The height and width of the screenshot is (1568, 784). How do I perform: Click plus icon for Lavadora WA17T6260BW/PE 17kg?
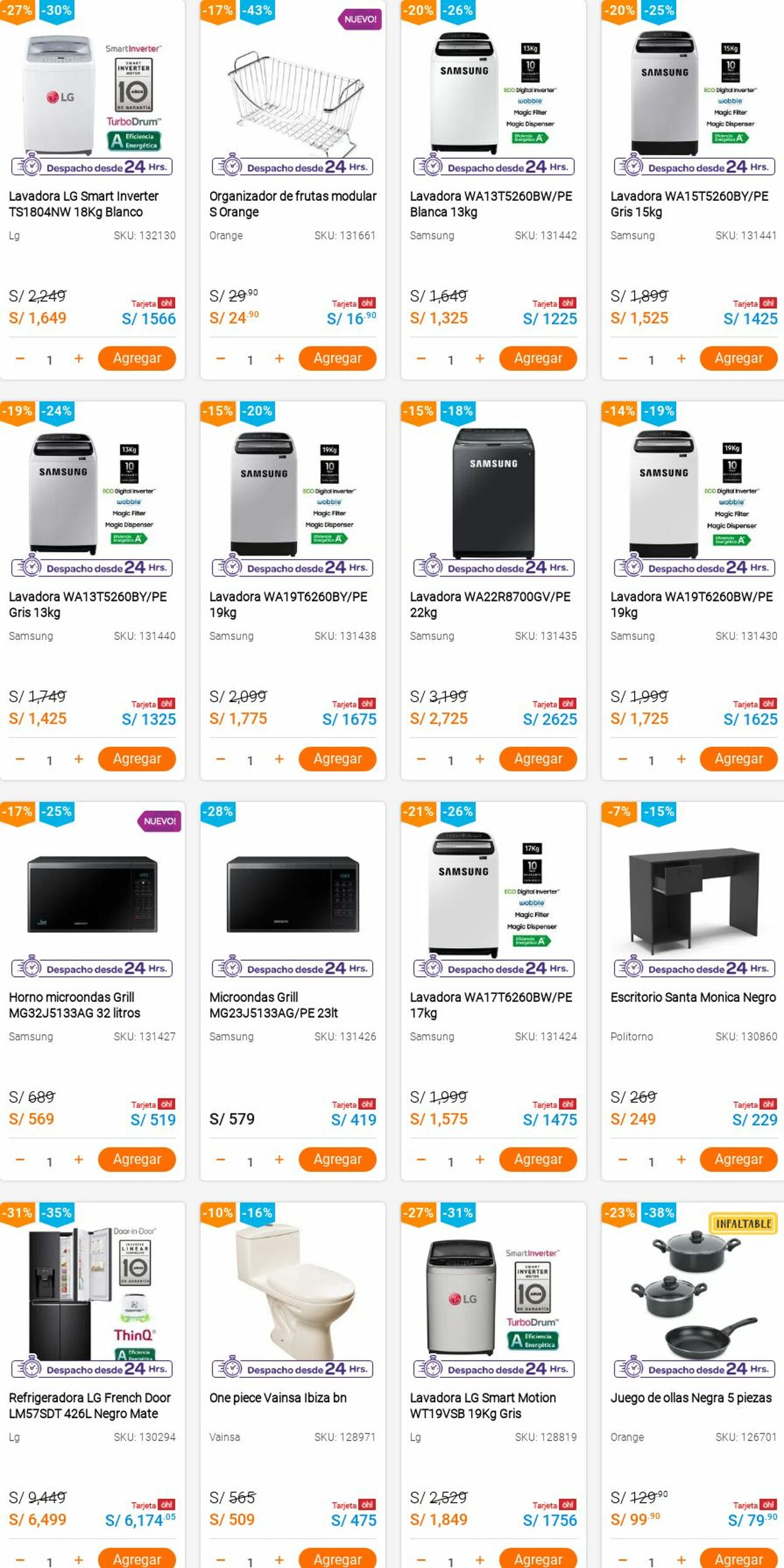480,1160
